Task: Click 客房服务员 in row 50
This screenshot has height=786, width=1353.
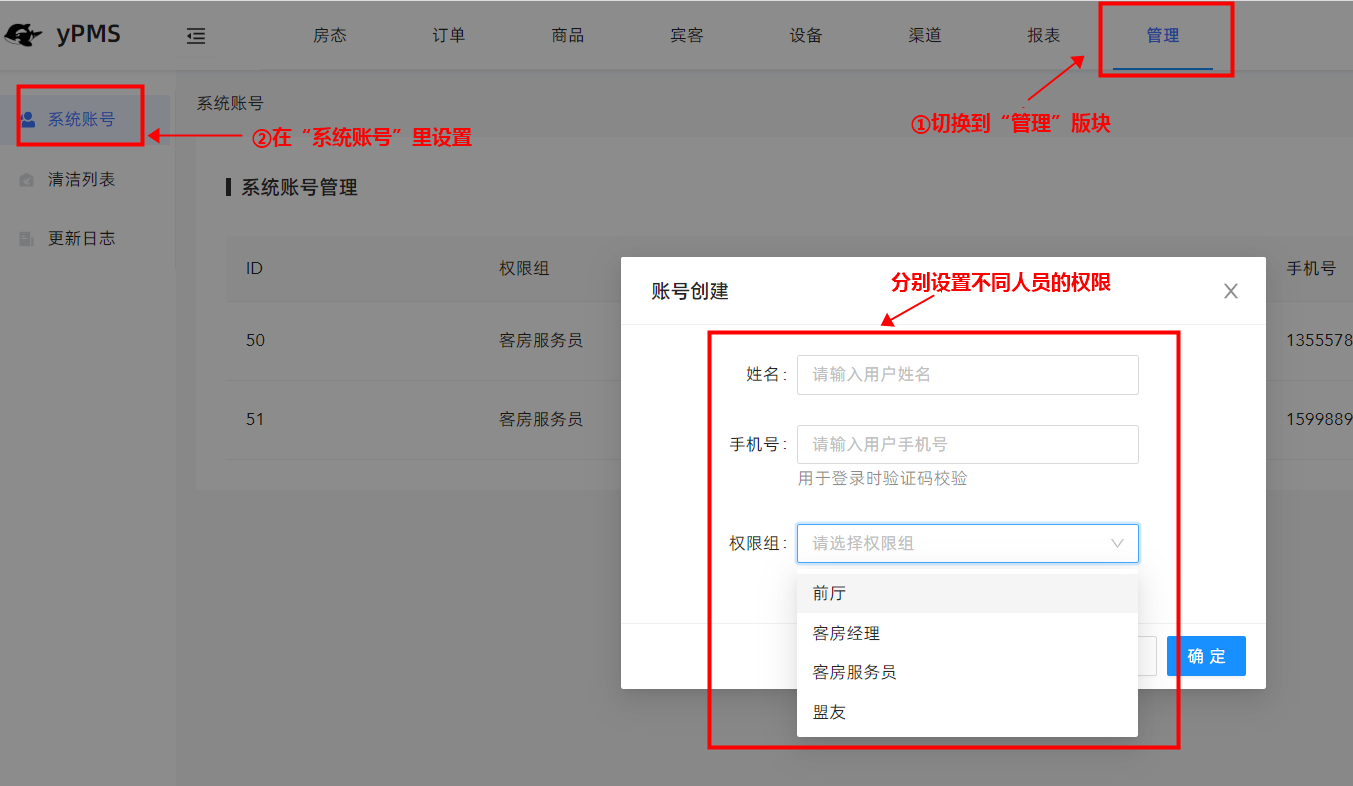Action: pos(541,340)
